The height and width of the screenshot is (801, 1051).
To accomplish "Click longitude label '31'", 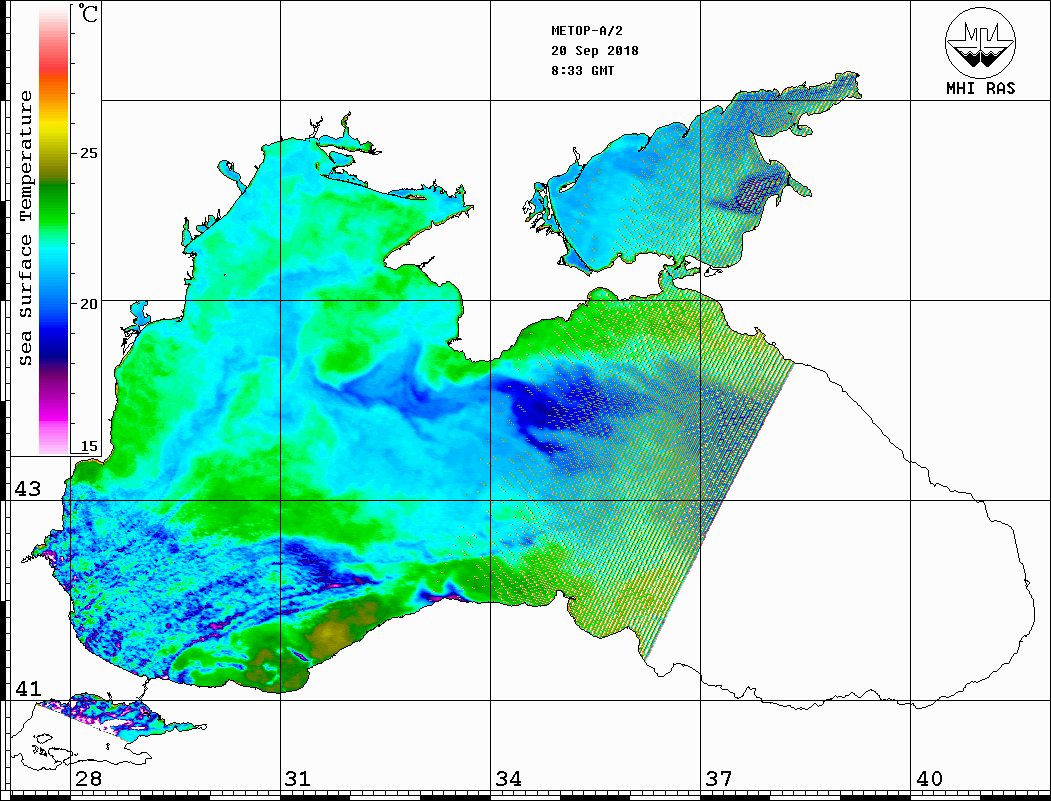I will 298,779.
